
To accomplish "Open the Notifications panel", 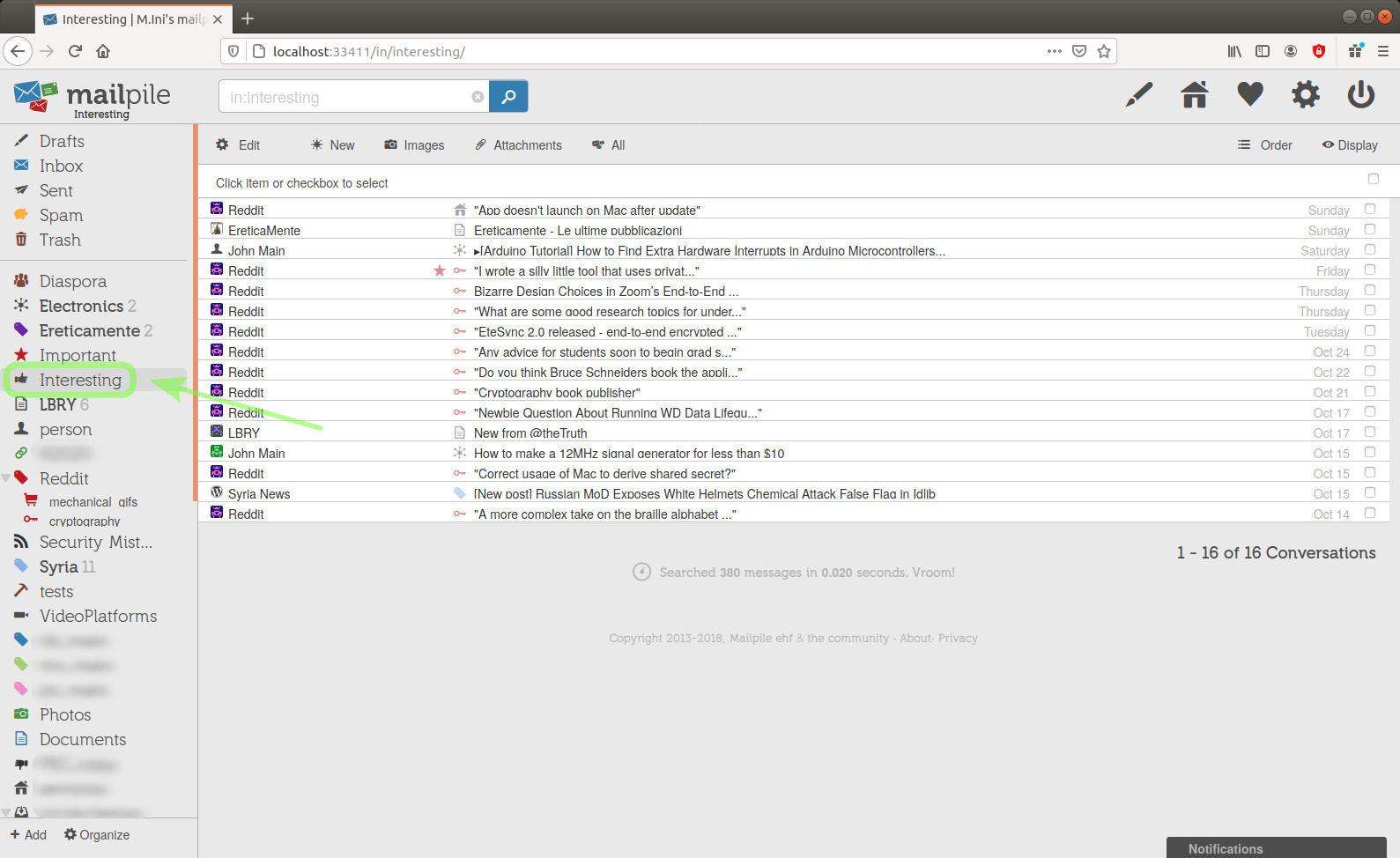I will [x=1276, y=848].
